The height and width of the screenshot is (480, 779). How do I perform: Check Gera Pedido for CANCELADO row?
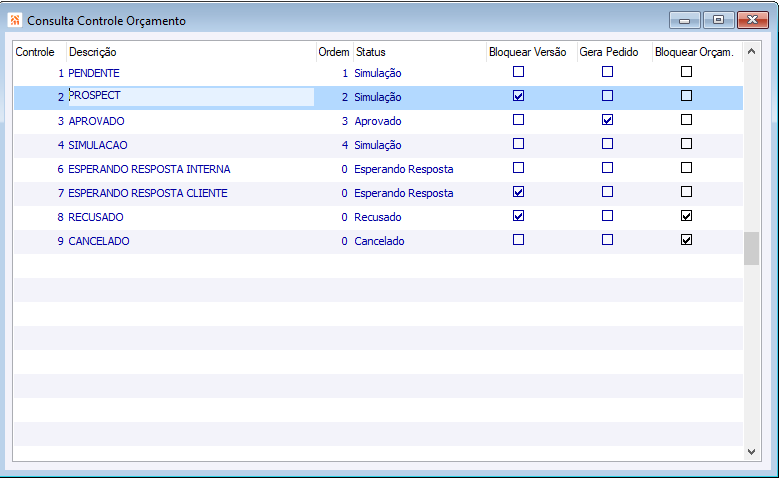[607, 240]
